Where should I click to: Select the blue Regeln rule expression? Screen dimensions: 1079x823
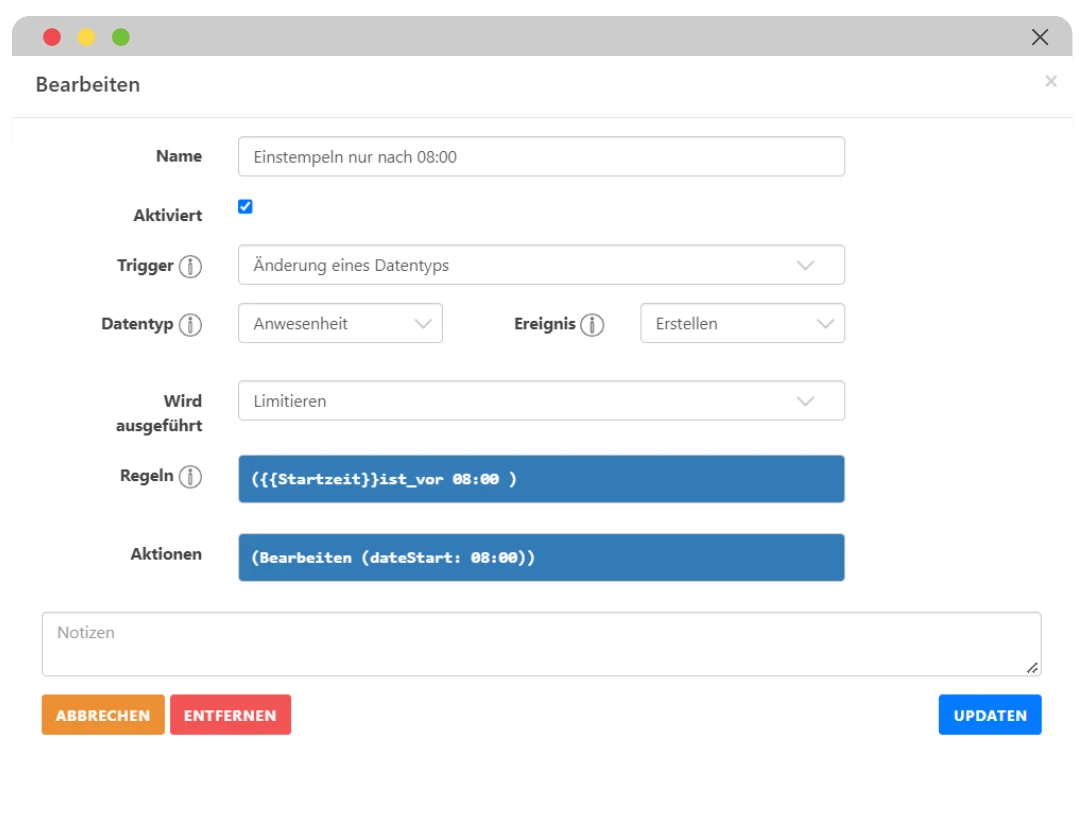(x=540, y=479)
